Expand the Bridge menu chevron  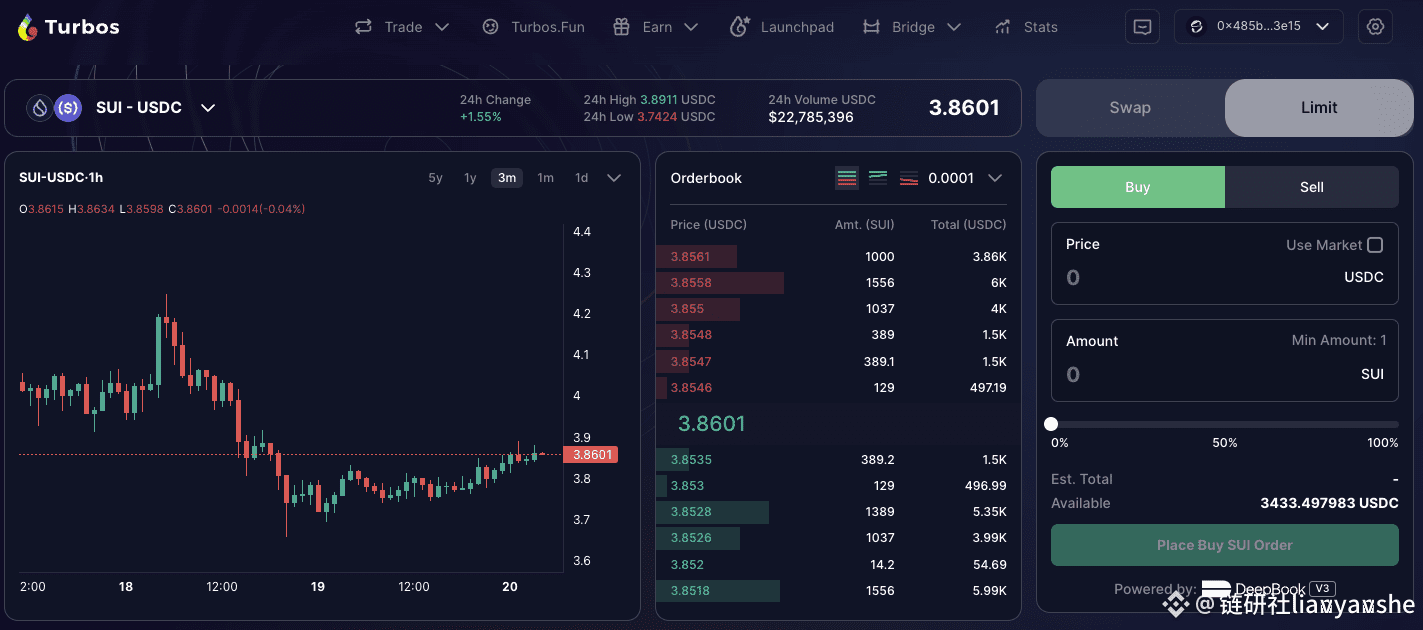coord(954,27)
